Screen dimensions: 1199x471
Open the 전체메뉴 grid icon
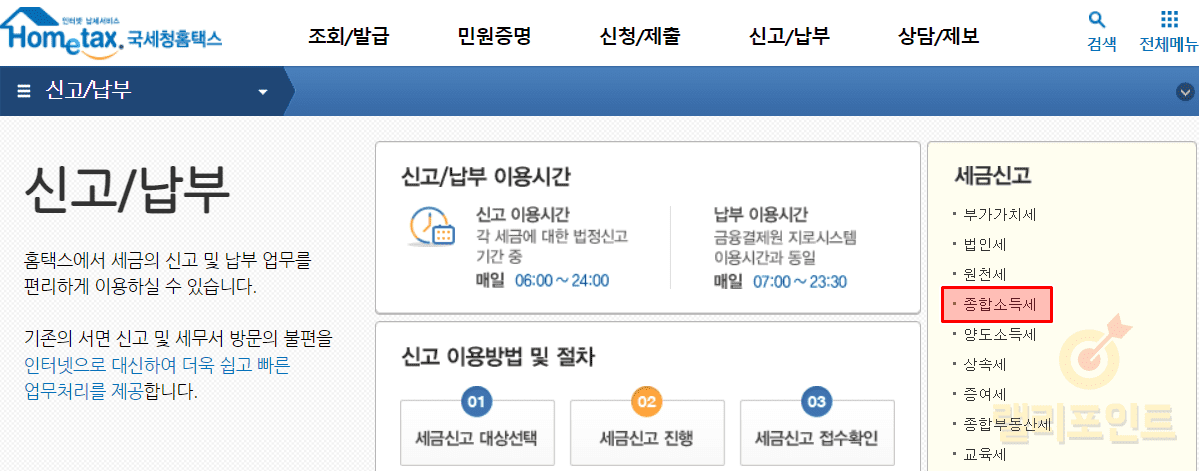[x=1169, y=19]
